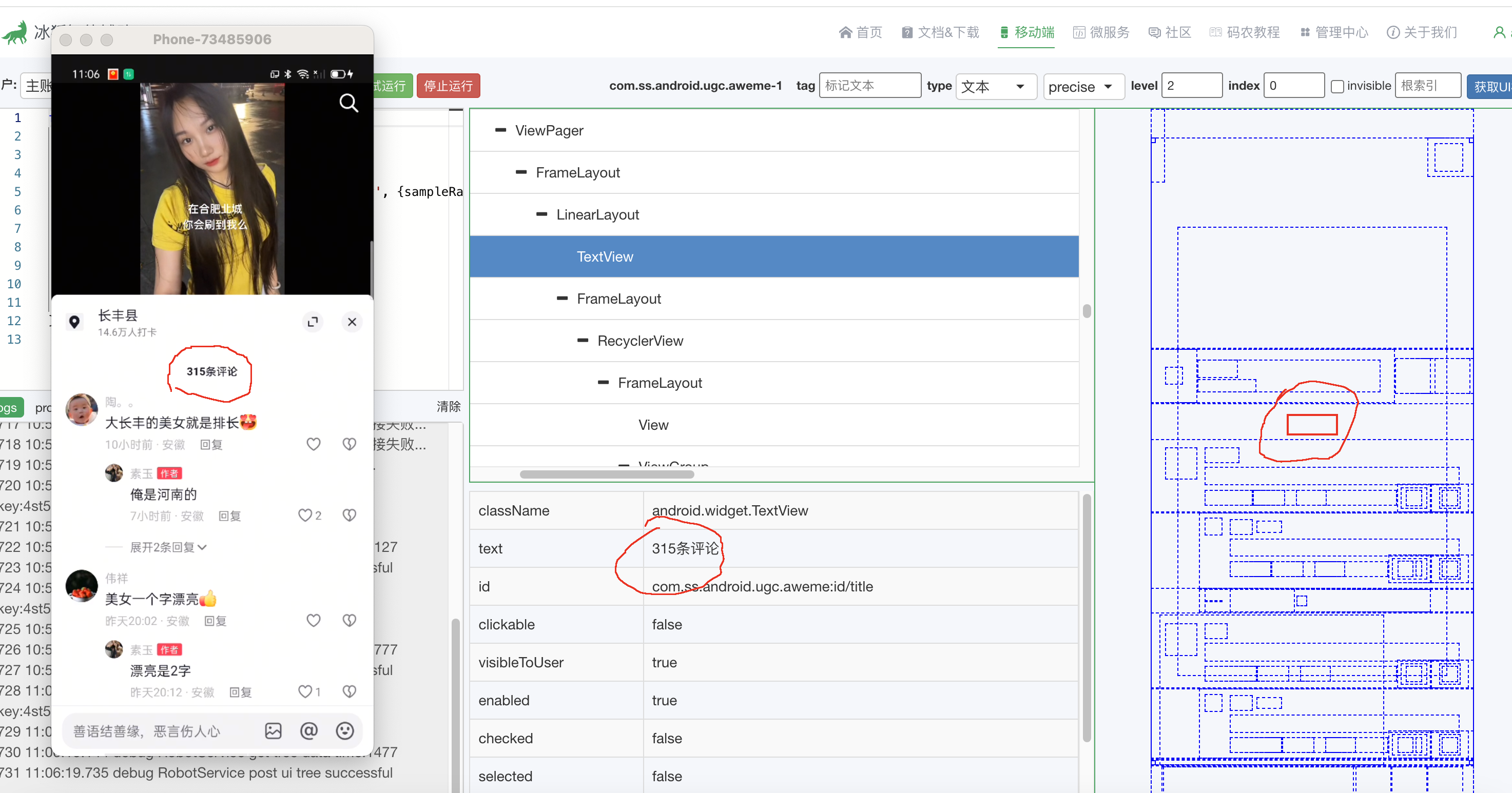Open the image picker in the comment box
Image resolution: width=1512 pixels, height=793 pixels.
(x=274, y=730)
